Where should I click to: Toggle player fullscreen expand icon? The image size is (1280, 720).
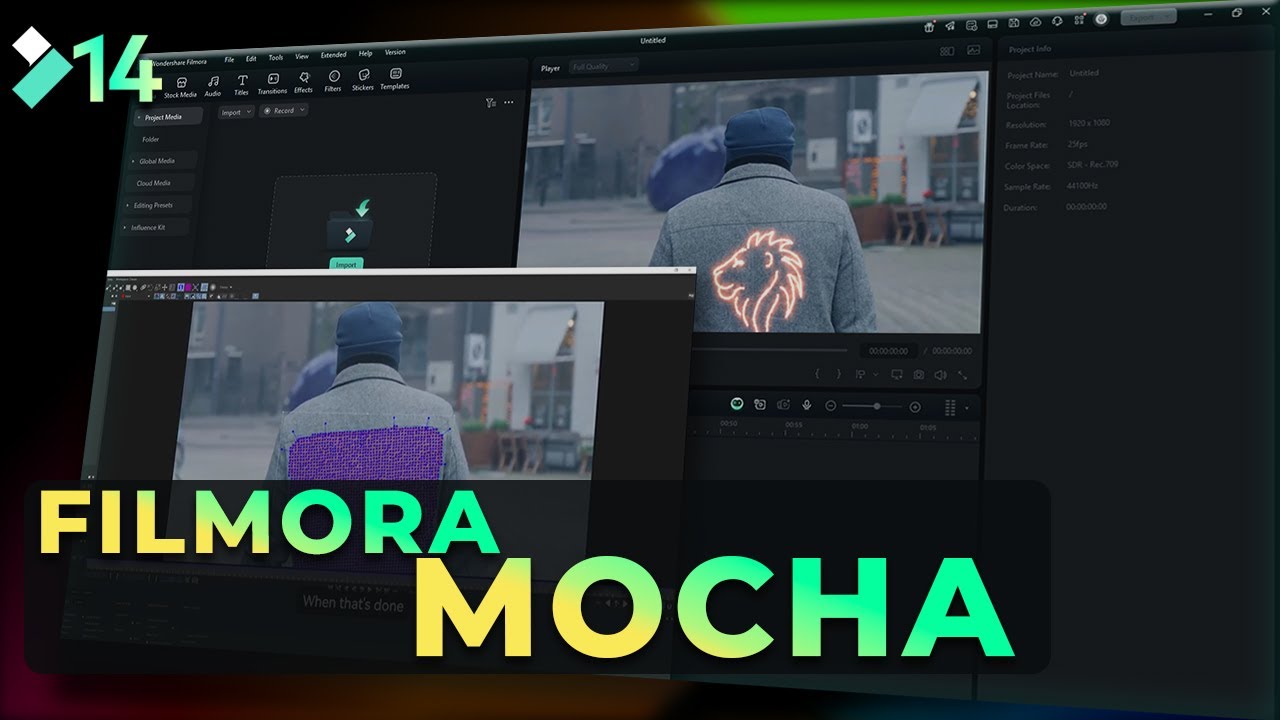coord(962,375)
